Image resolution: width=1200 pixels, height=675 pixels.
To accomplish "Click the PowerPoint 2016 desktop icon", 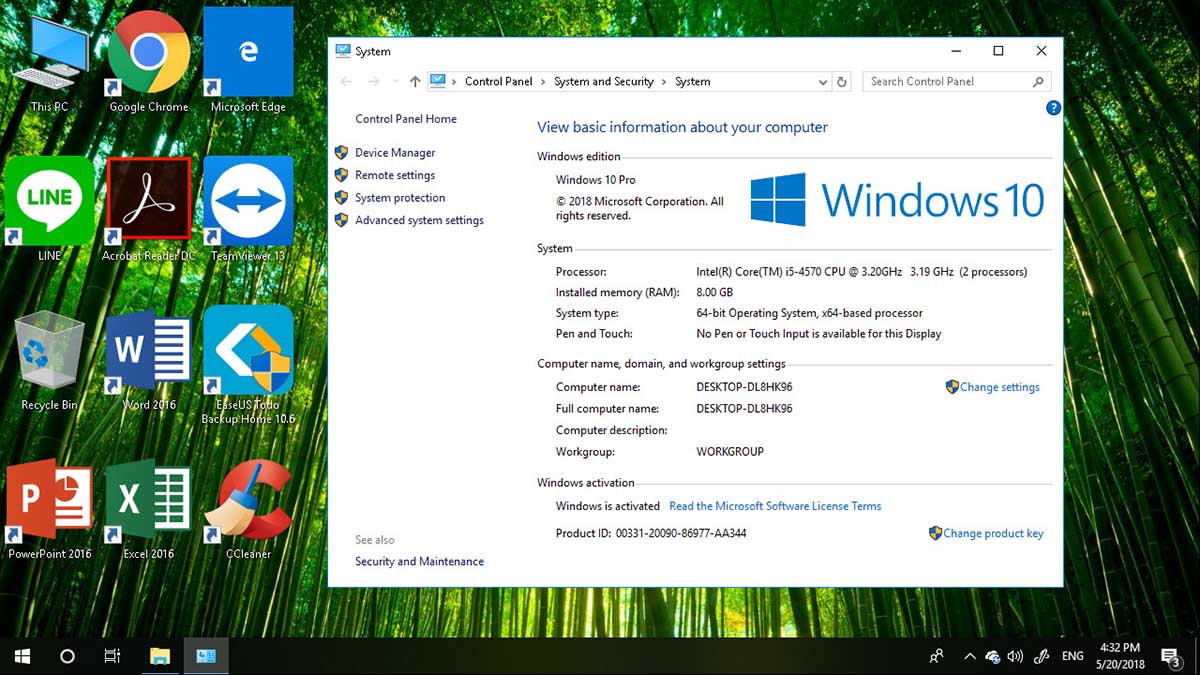I will click(x=49, y=510).
